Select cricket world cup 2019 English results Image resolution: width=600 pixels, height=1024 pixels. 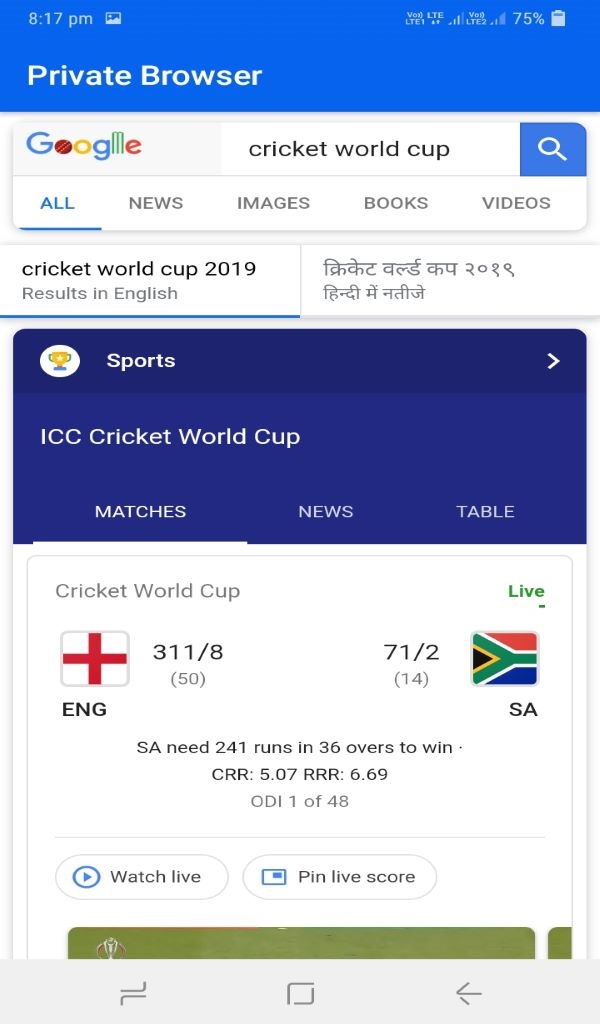click(x=150, y=281)
